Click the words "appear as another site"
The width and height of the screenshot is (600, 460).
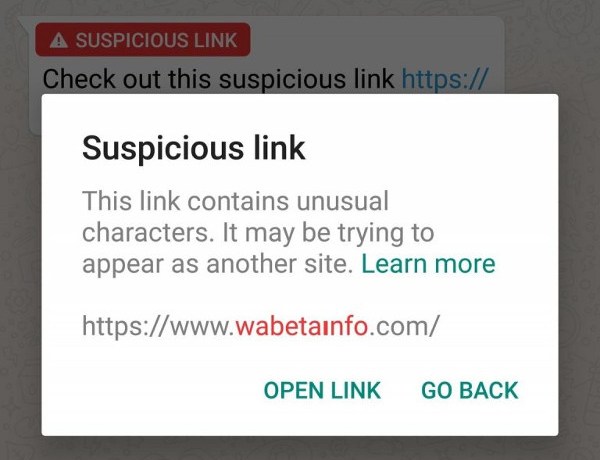click(x=217, y=264)
